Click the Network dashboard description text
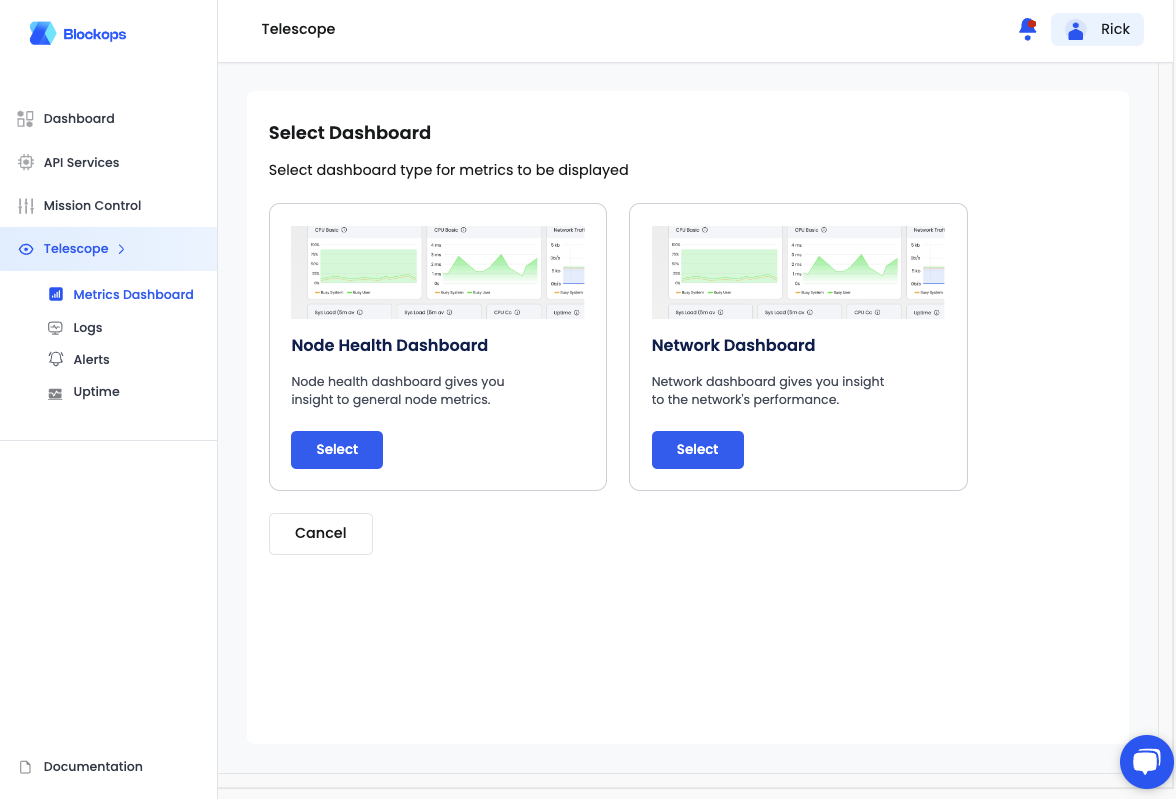Screen dimensions: 1176x799 pyautogui.click(x=767, y=391)
